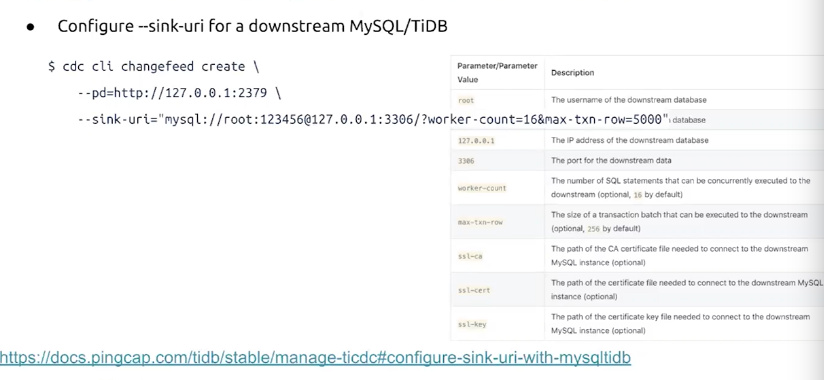Open the docs.pingcap.com manage-ticdc link
The height and width of the screenshot is (380, 824).
(315, 358)
